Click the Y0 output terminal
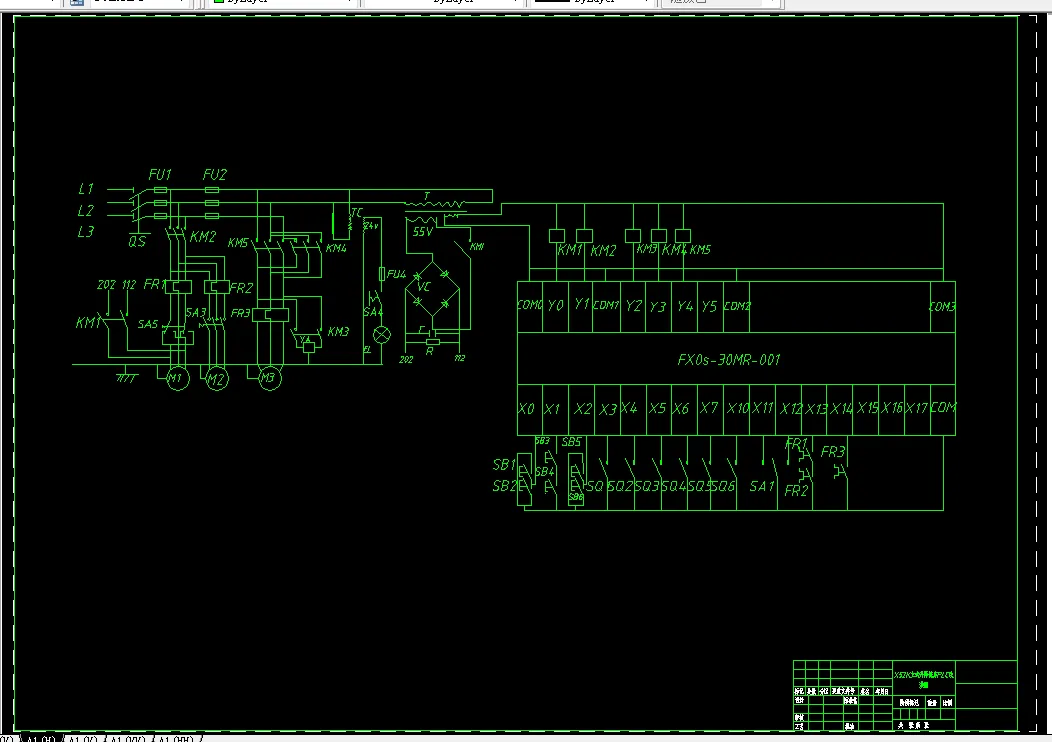 coord(555,305)
